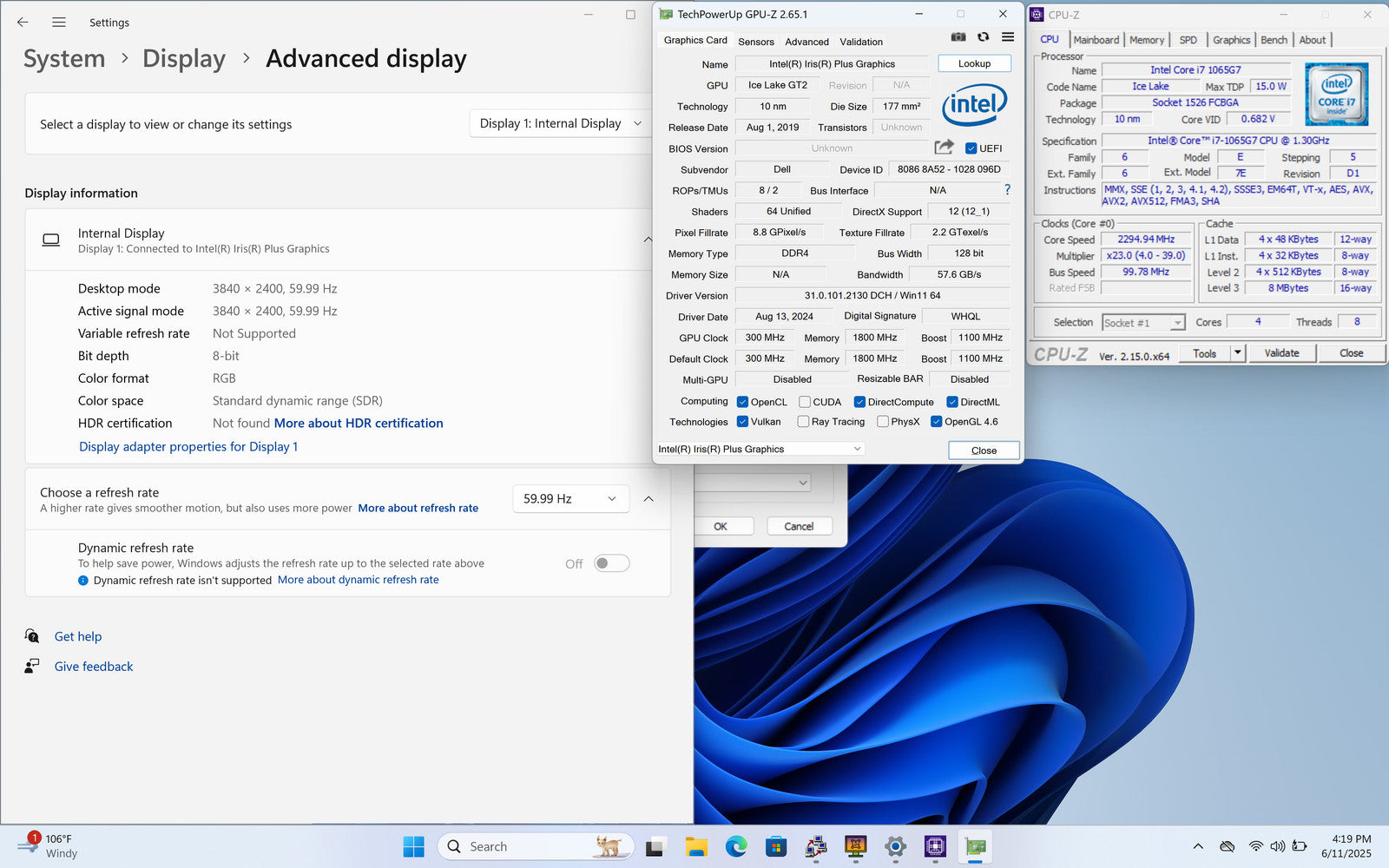Switch to Settings via taskbar gear icon
The image size is (1389, 868).
click(896, 846)
